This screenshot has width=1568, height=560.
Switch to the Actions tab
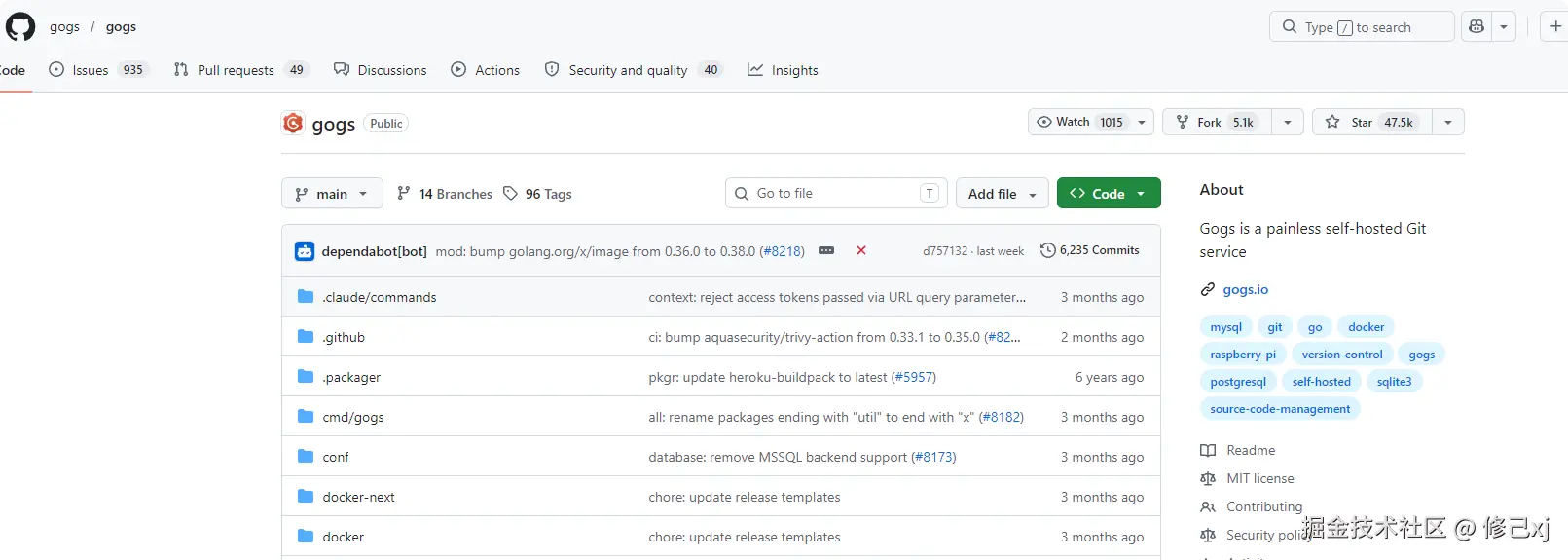485,70
